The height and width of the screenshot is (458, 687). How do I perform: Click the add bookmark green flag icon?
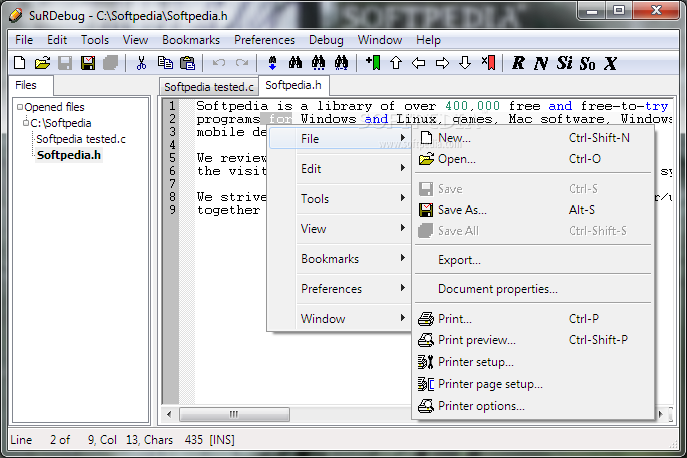pyautogui.click(x=373, y=63)
